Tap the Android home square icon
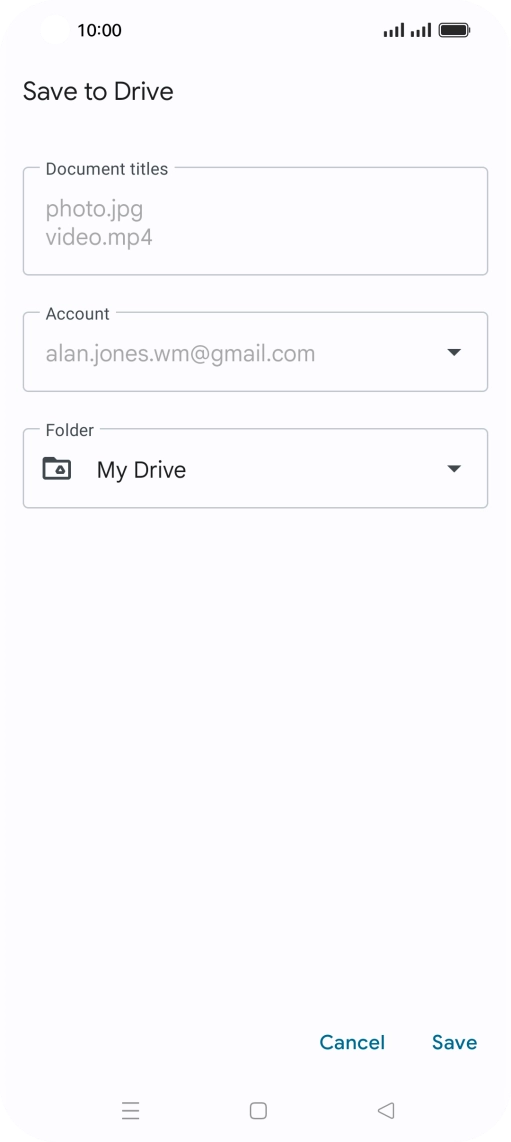The width and height of the screenshot is (511, 1142). click(x=258, y=1111)
